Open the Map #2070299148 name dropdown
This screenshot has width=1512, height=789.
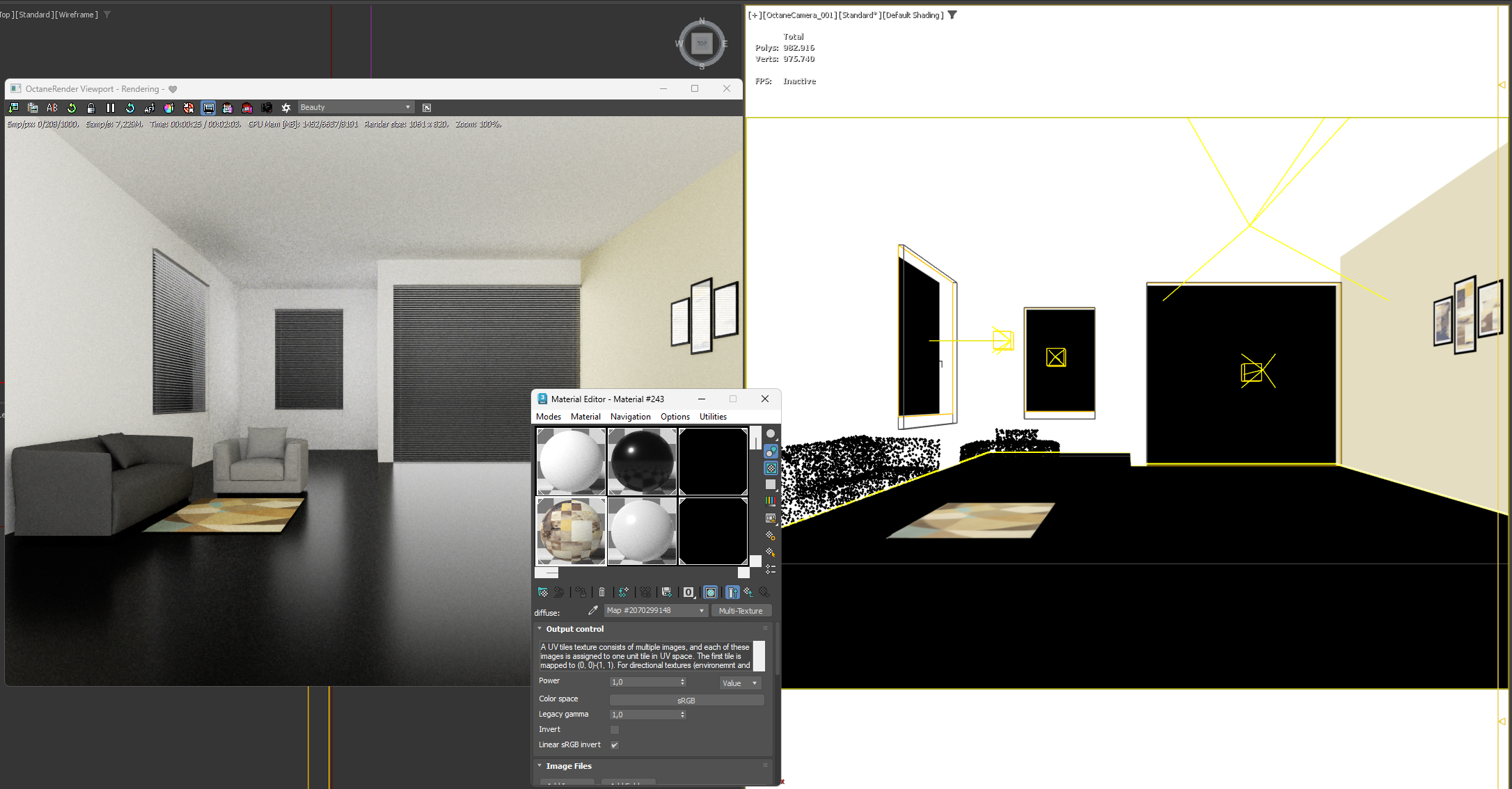click(655, 610)
